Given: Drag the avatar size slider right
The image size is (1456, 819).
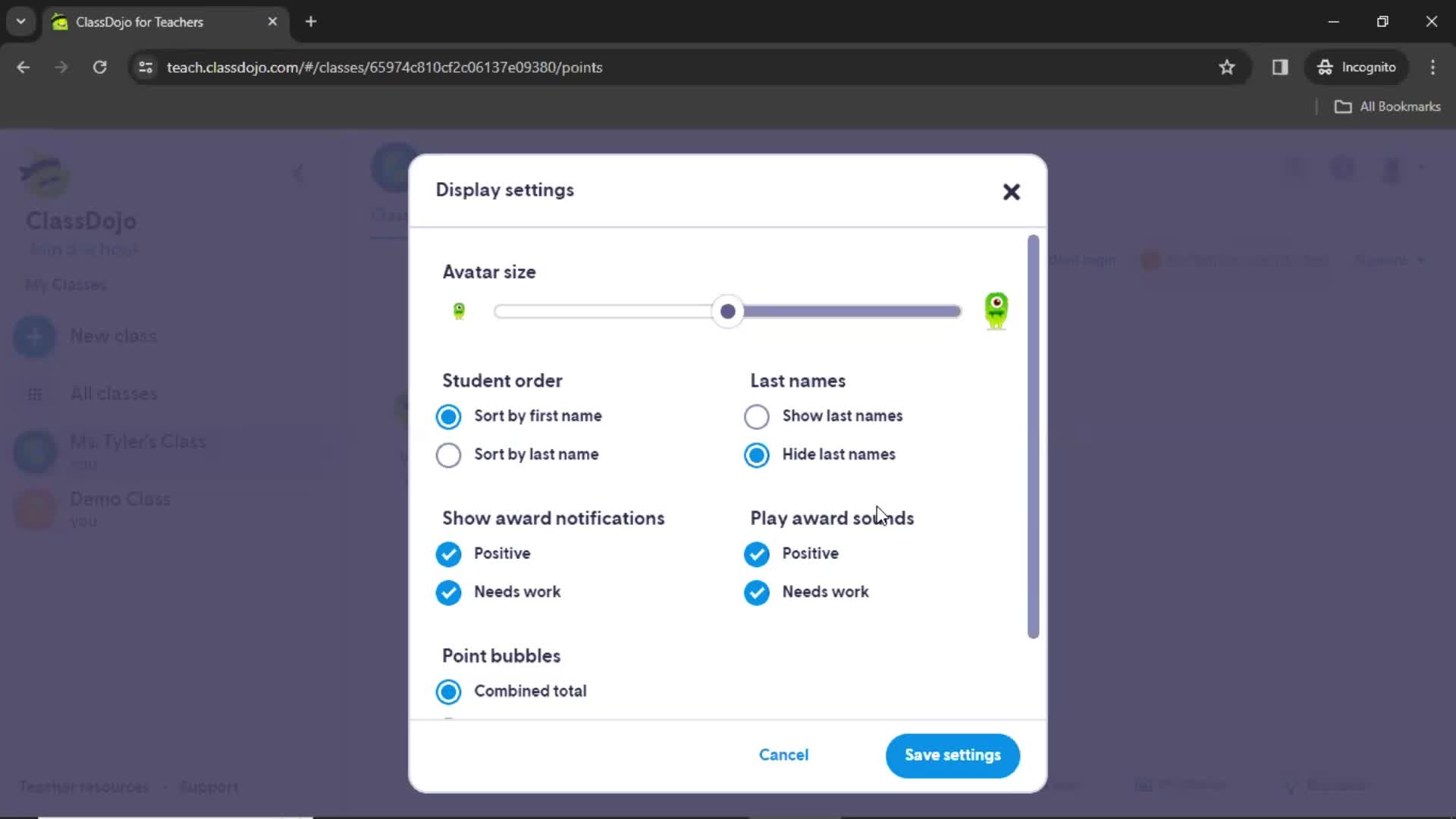Looking at the screenshot, I should tap(729, 311).
